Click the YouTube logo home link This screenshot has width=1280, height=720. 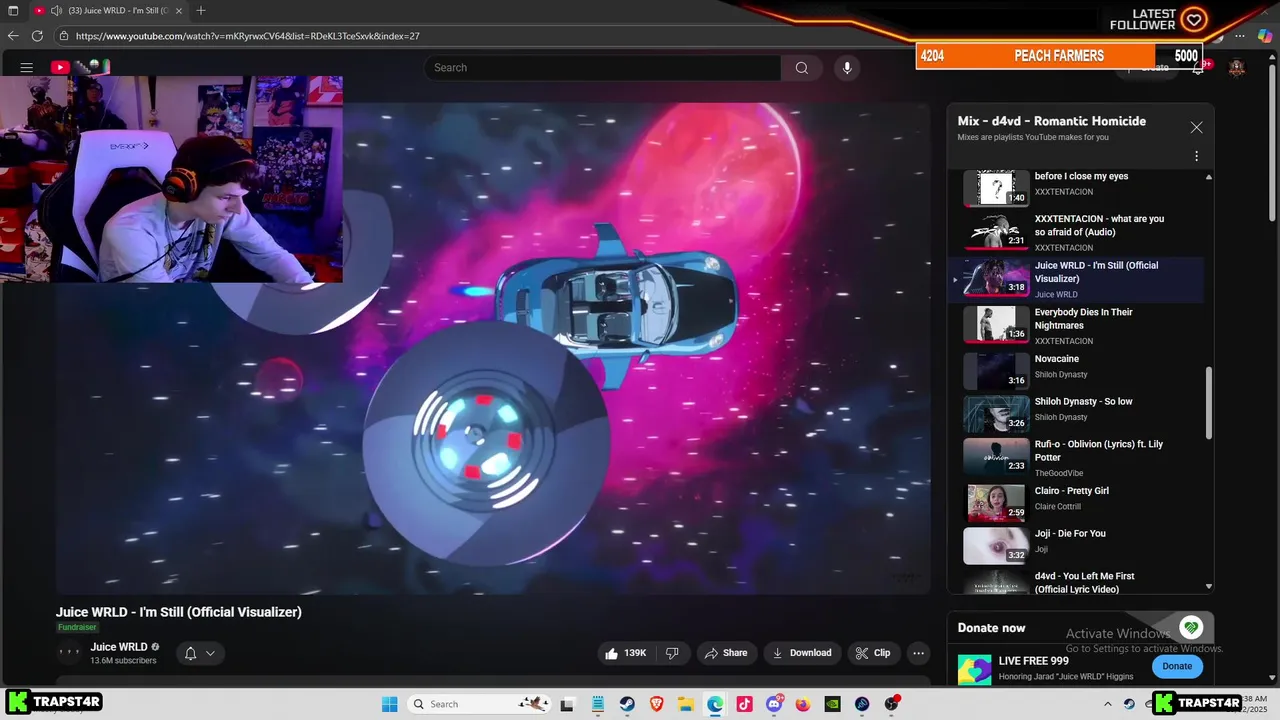pos(79,67)
